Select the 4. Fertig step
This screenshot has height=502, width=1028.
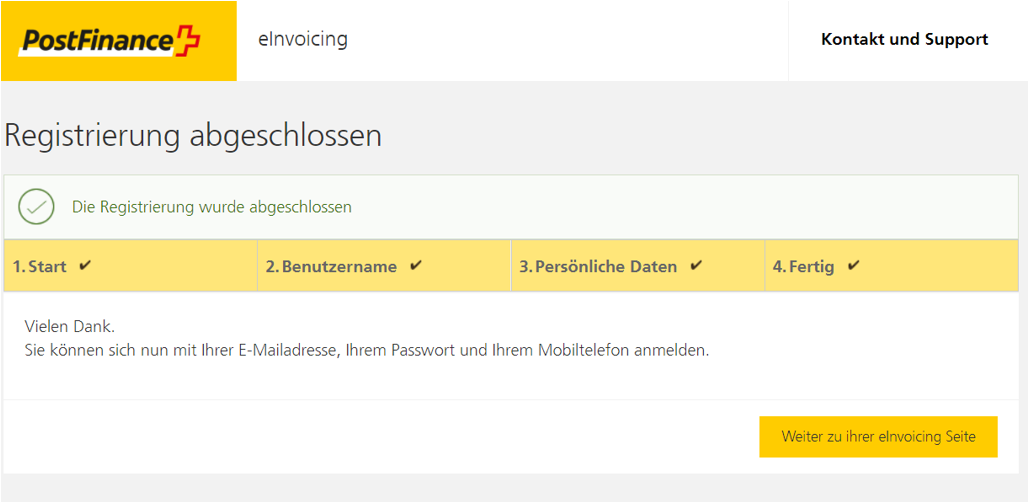[x=892, y=266]
